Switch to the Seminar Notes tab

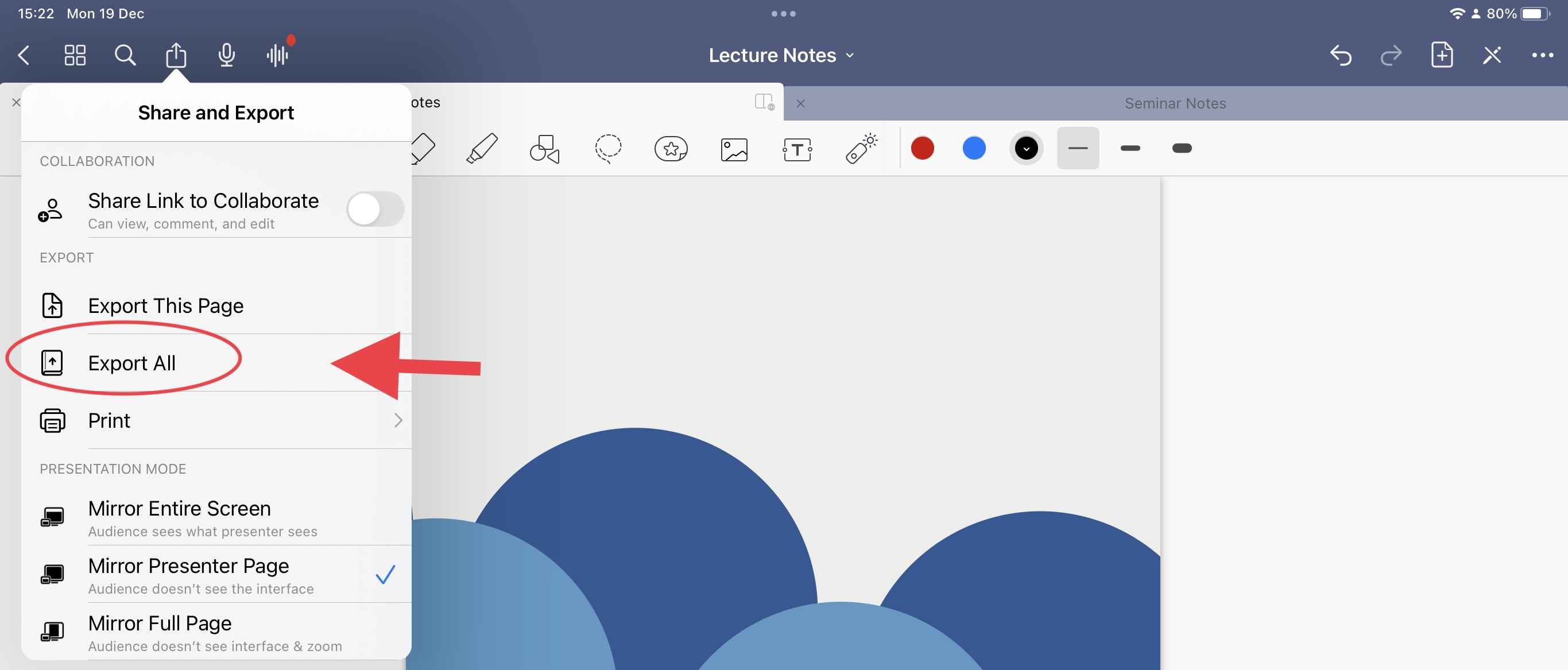(1175, 103)
